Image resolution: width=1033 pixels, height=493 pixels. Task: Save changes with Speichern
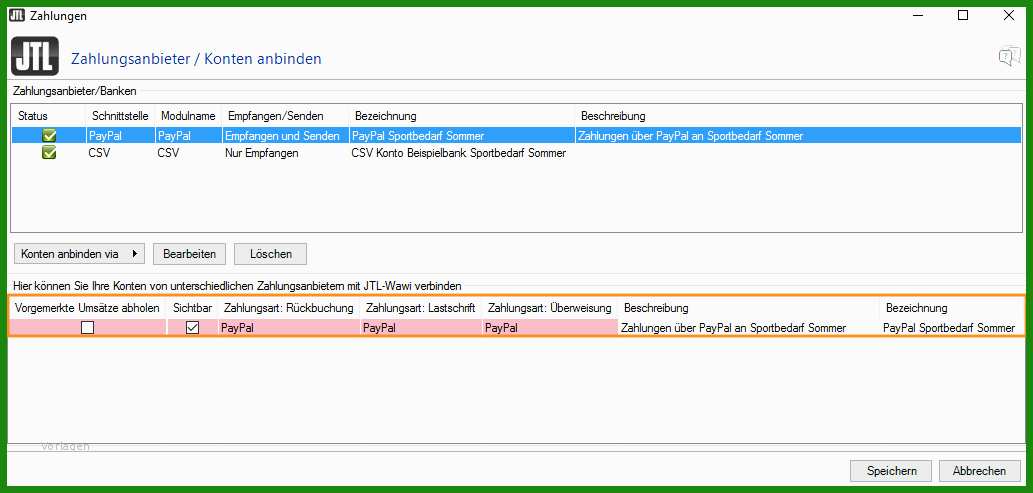891,471
